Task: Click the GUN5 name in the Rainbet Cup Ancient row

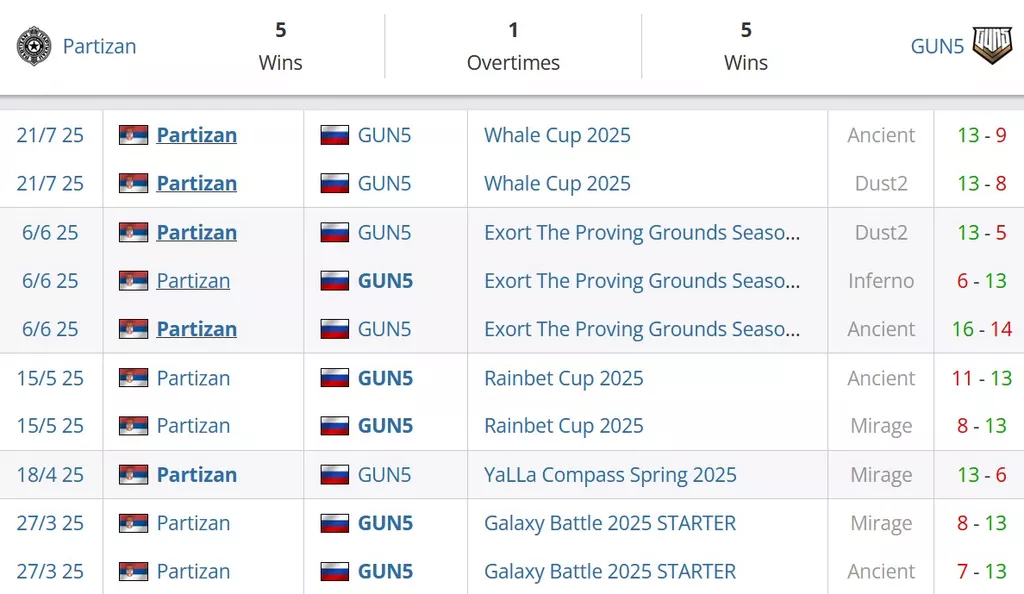Action: (385, 378)
